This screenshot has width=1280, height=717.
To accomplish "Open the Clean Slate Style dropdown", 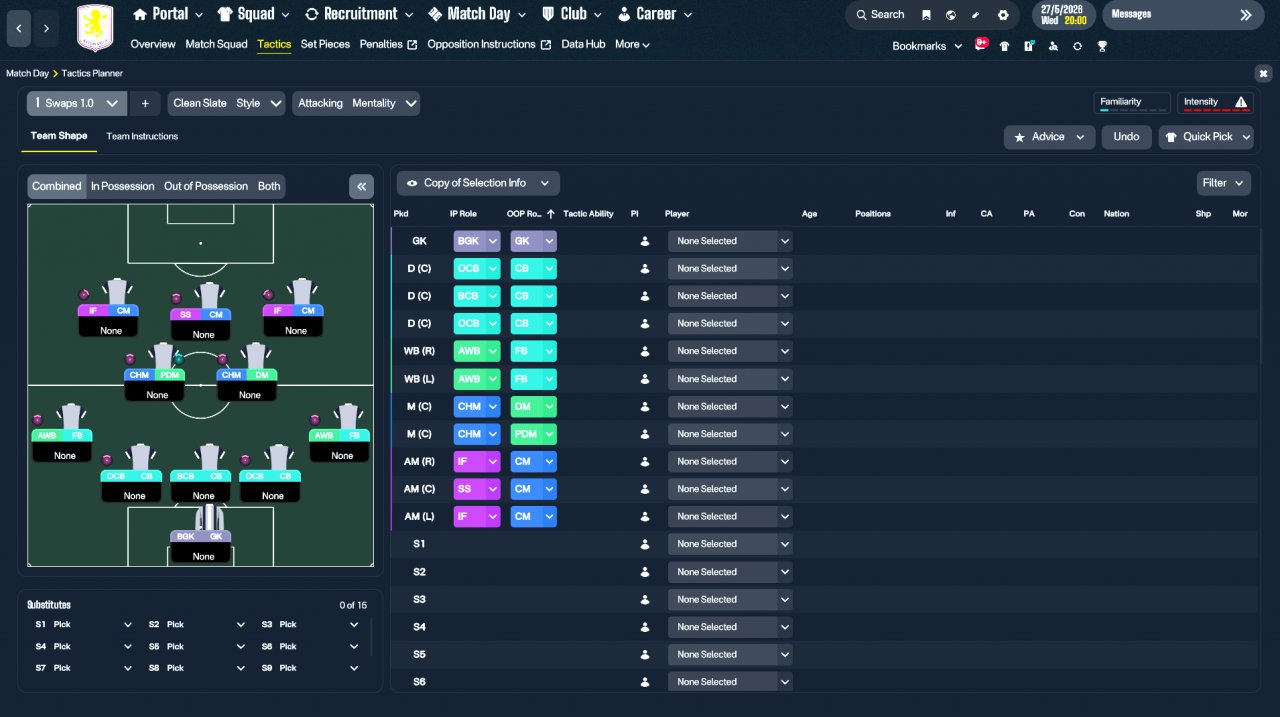I will (227, 103).
